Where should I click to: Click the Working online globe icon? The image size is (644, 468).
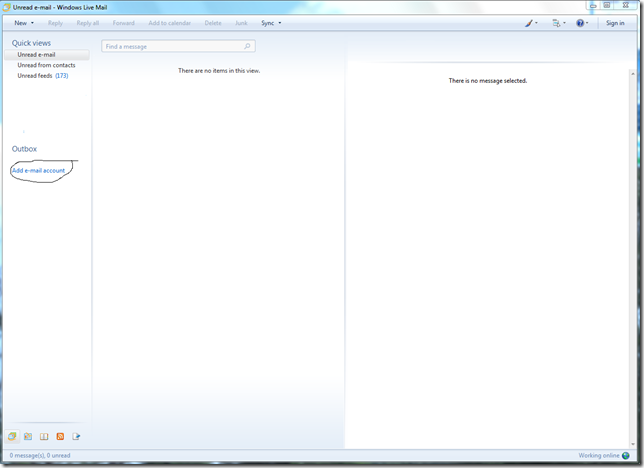point(626,455)
